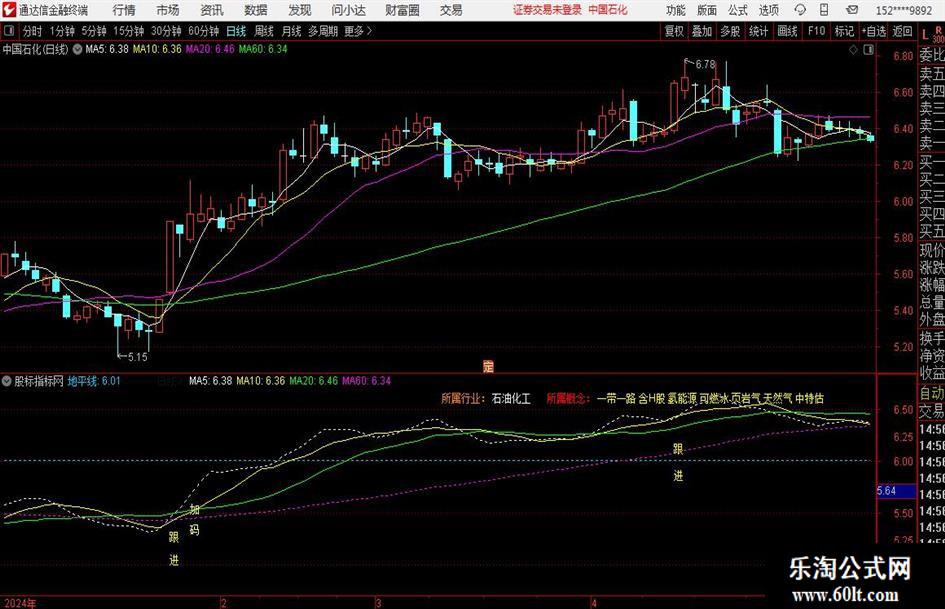Screen dimensions: 945x609
Task: Click the 证券交易未登录 login link
Action: pos(547,10)
